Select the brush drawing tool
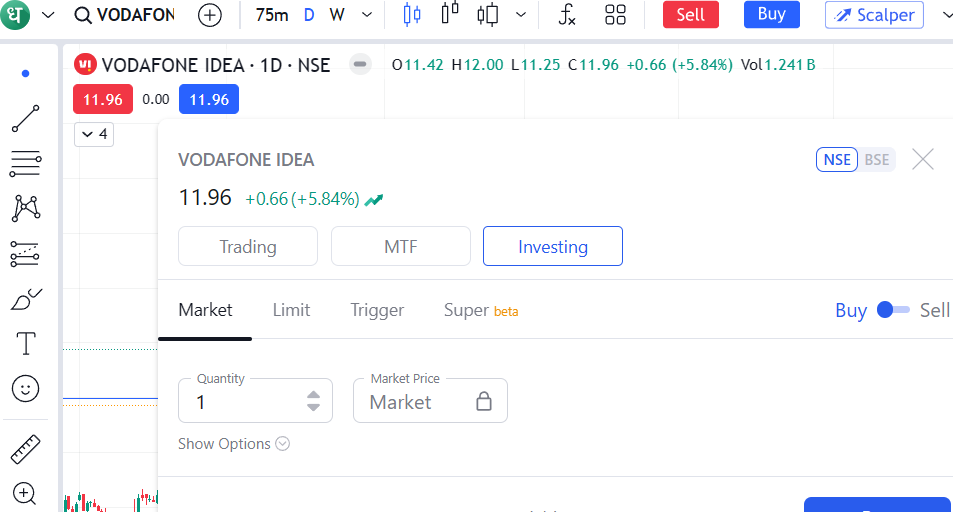The width and height of the screenshot is (953, 512). point(25,299)
